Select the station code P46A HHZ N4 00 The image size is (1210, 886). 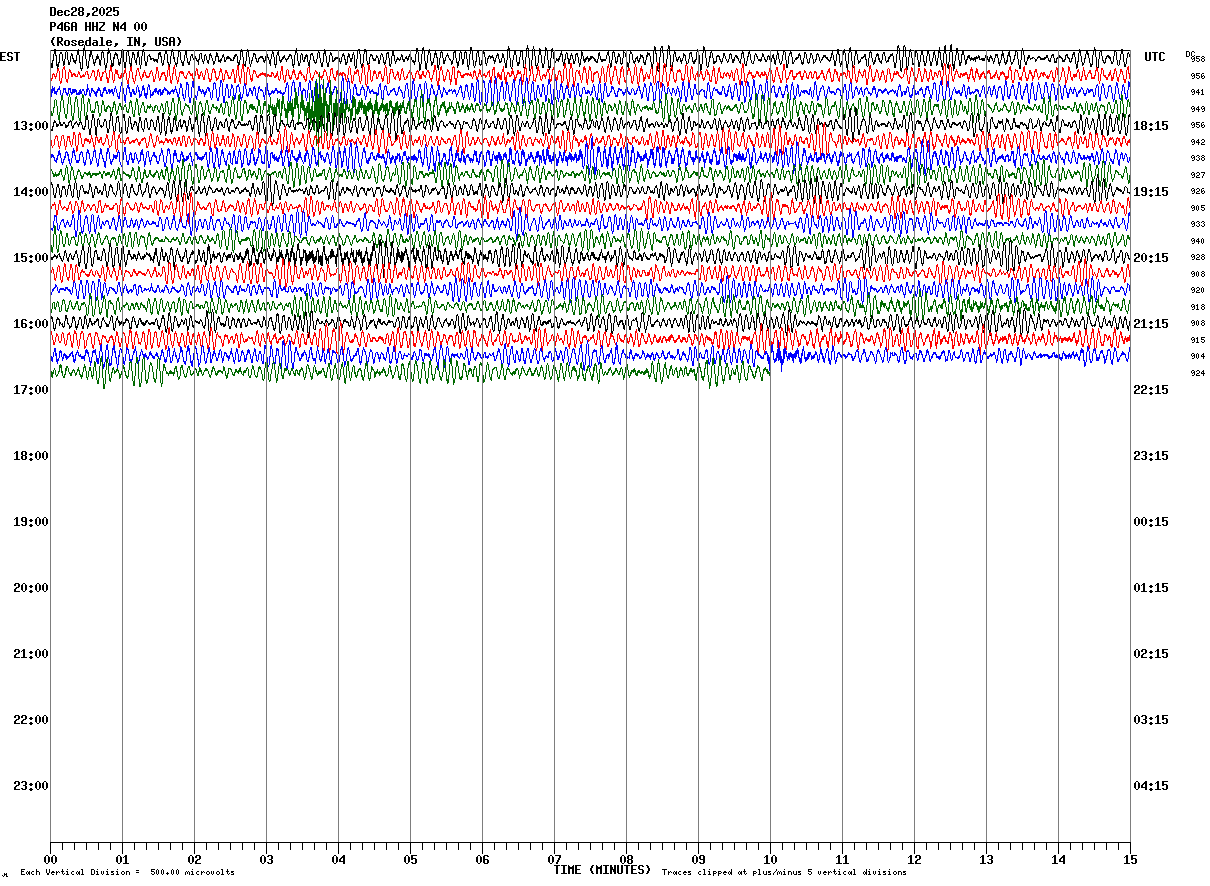click(98, 27)
